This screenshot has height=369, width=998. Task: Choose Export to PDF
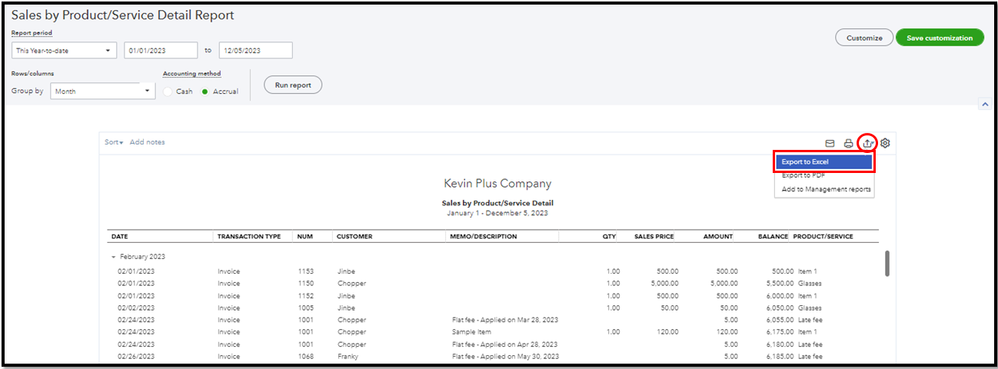pyautogui.click(x=803, y=176)
